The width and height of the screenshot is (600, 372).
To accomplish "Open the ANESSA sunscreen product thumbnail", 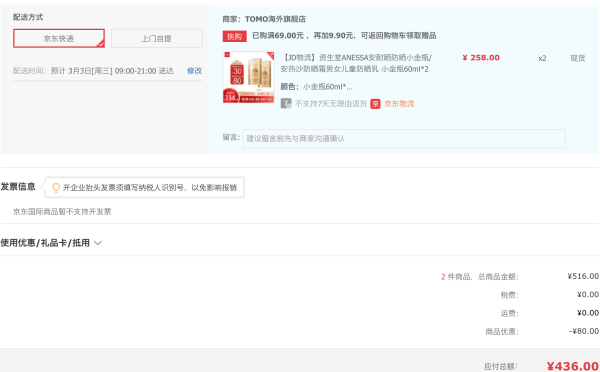I will (x=249, y=77).
